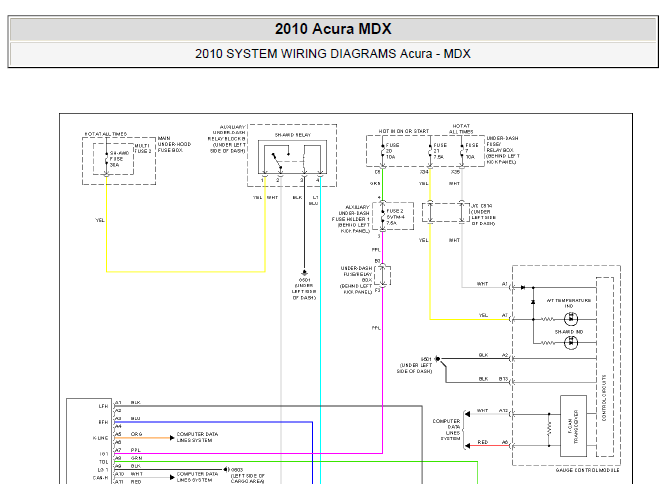Click the 'GAUGE CONTROL MODULE' label

pos(587,470)
